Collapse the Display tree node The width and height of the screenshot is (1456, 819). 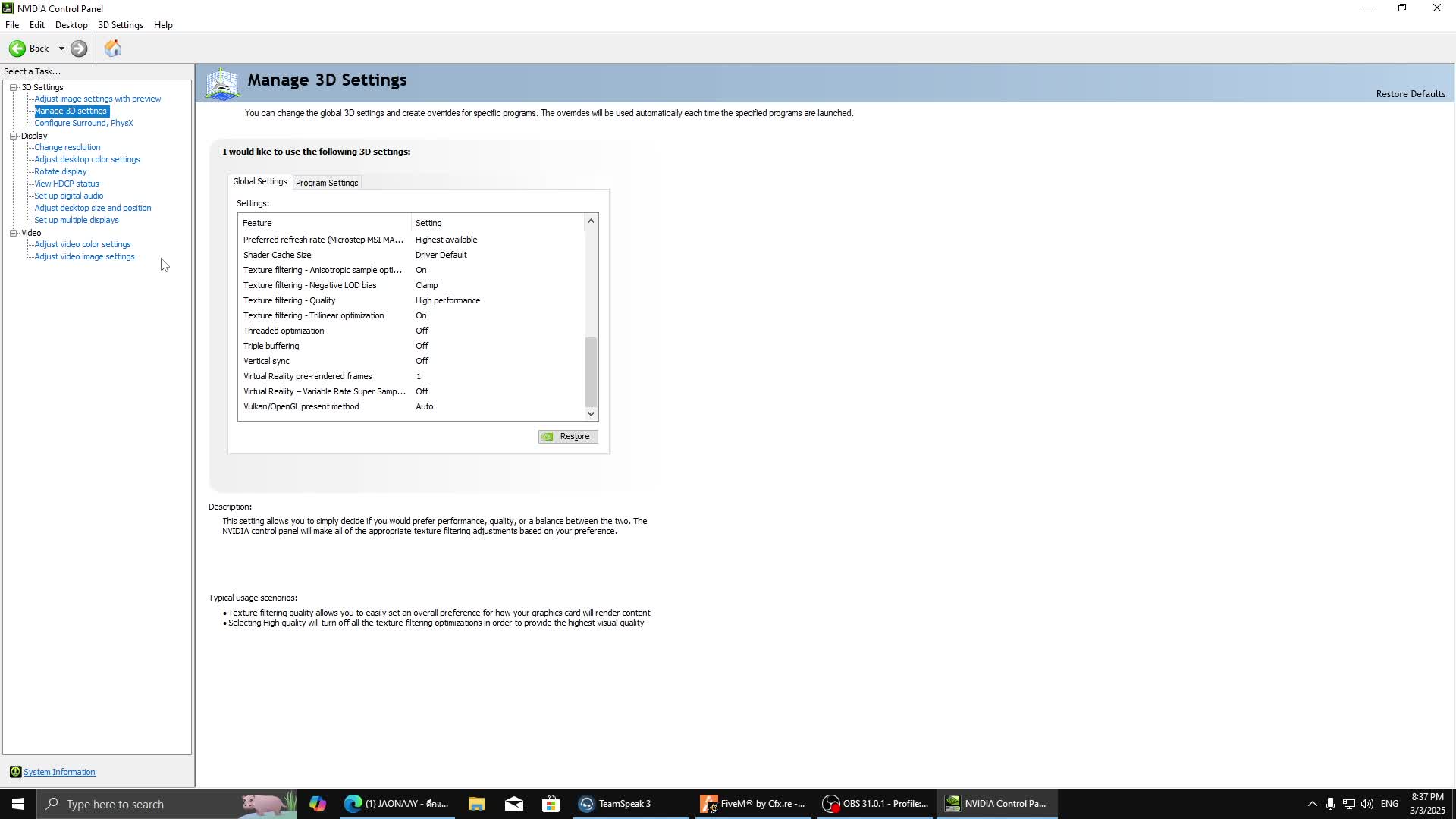pyautogui.click(x=13, y=136)
